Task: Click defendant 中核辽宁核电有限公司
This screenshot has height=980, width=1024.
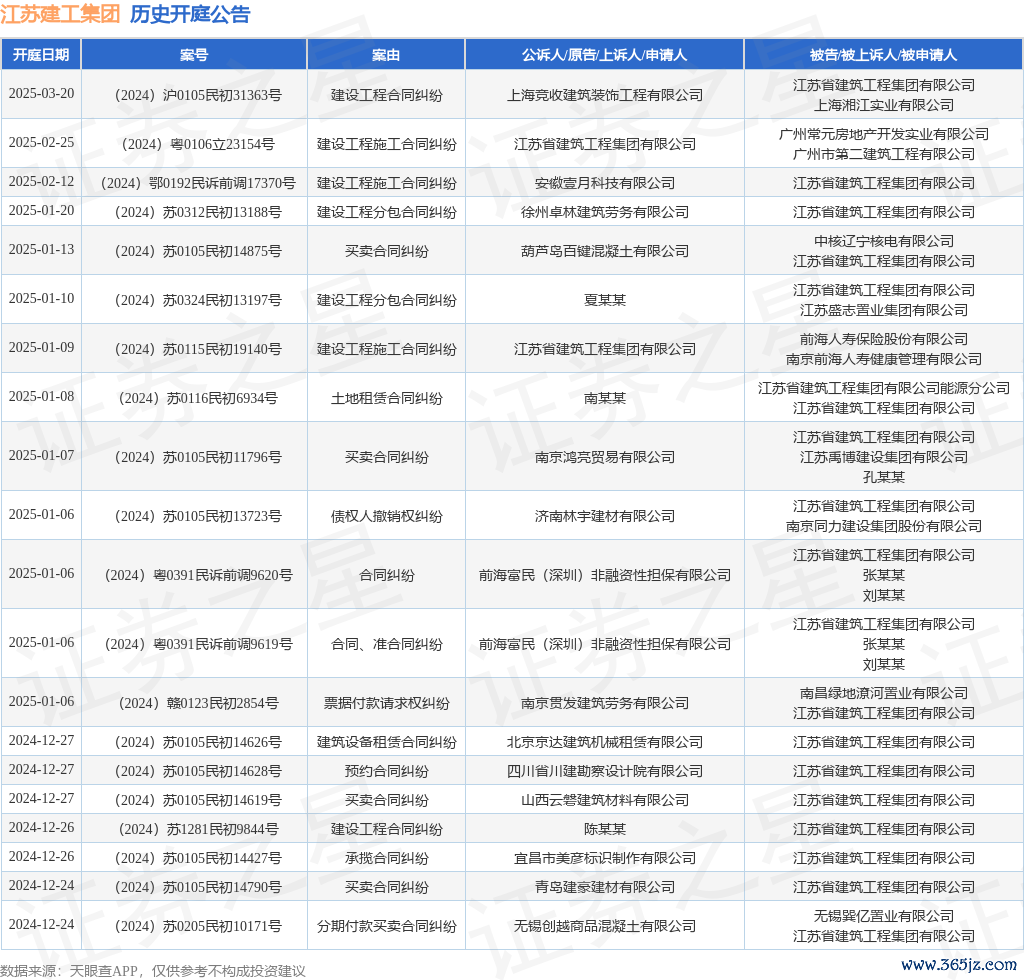Action: (884, 242)
